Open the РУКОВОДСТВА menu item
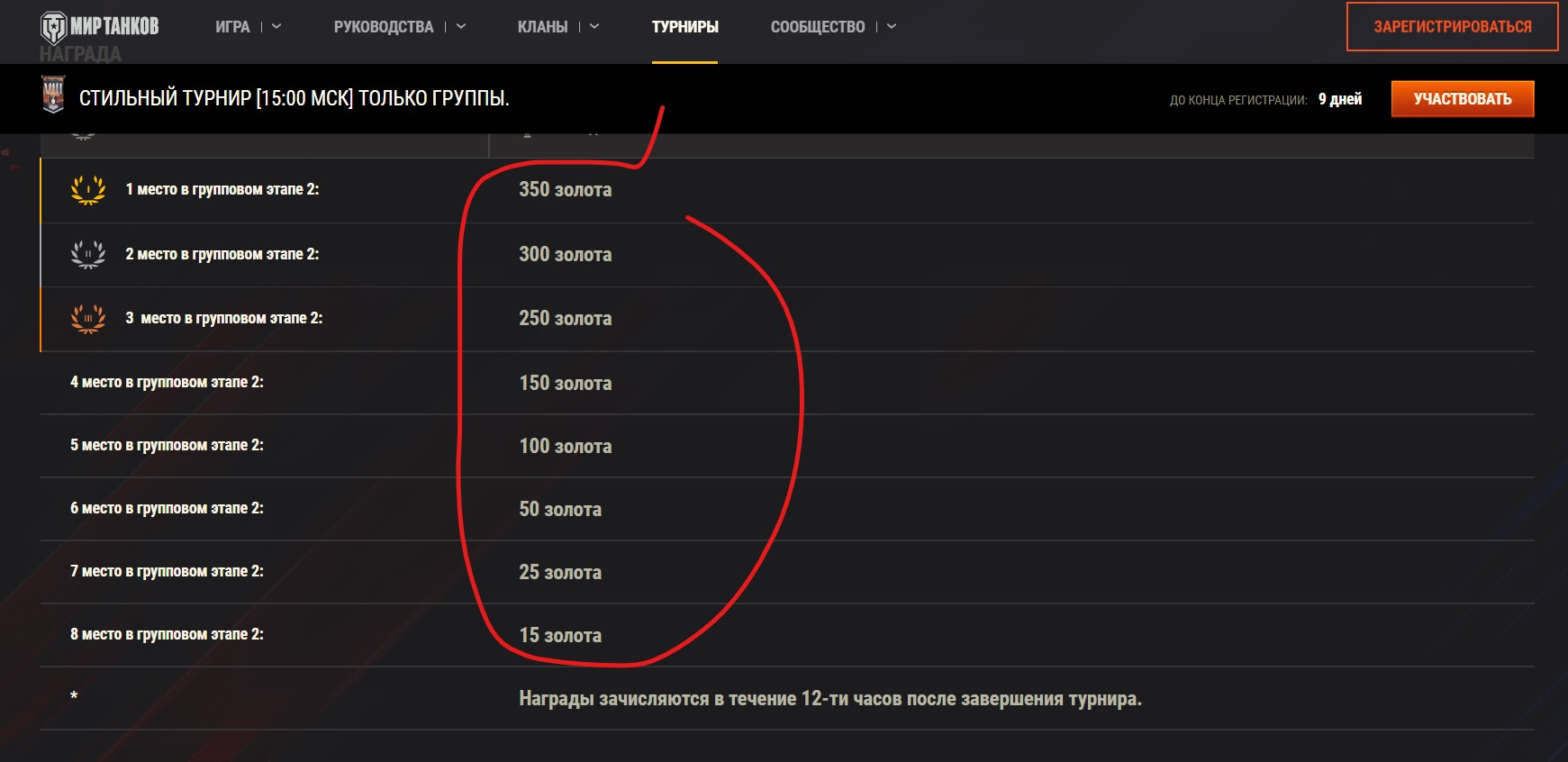Screen dimensions: 1568x762 point(384,27)
